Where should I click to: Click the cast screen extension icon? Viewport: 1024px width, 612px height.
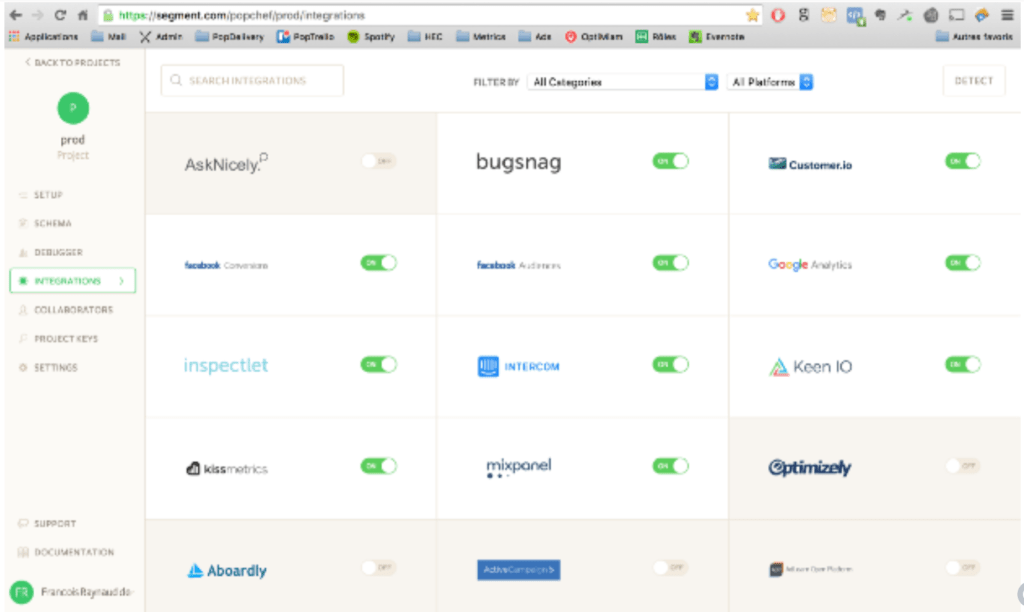(956, 15)
